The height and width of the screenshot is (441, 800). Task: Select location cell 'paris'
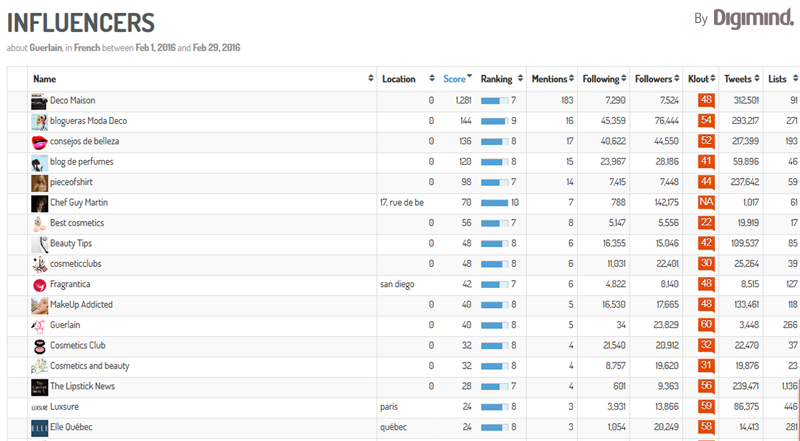click(x=389, y=407)
